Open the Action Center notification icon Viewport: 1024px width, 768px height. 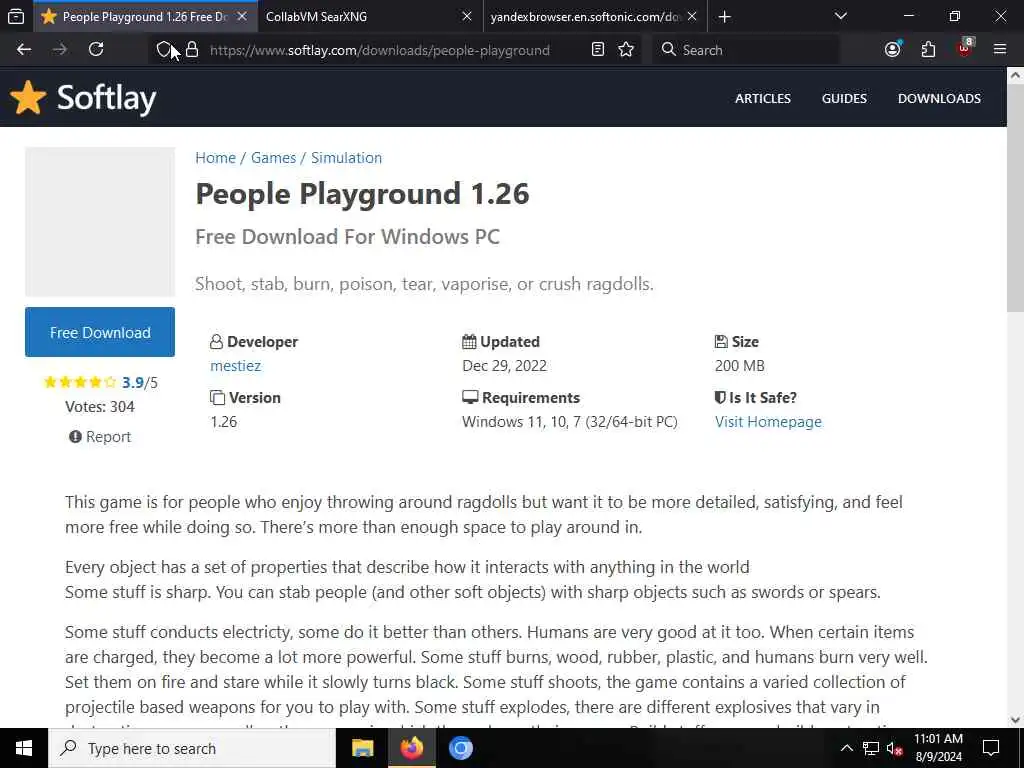(991, 748)
